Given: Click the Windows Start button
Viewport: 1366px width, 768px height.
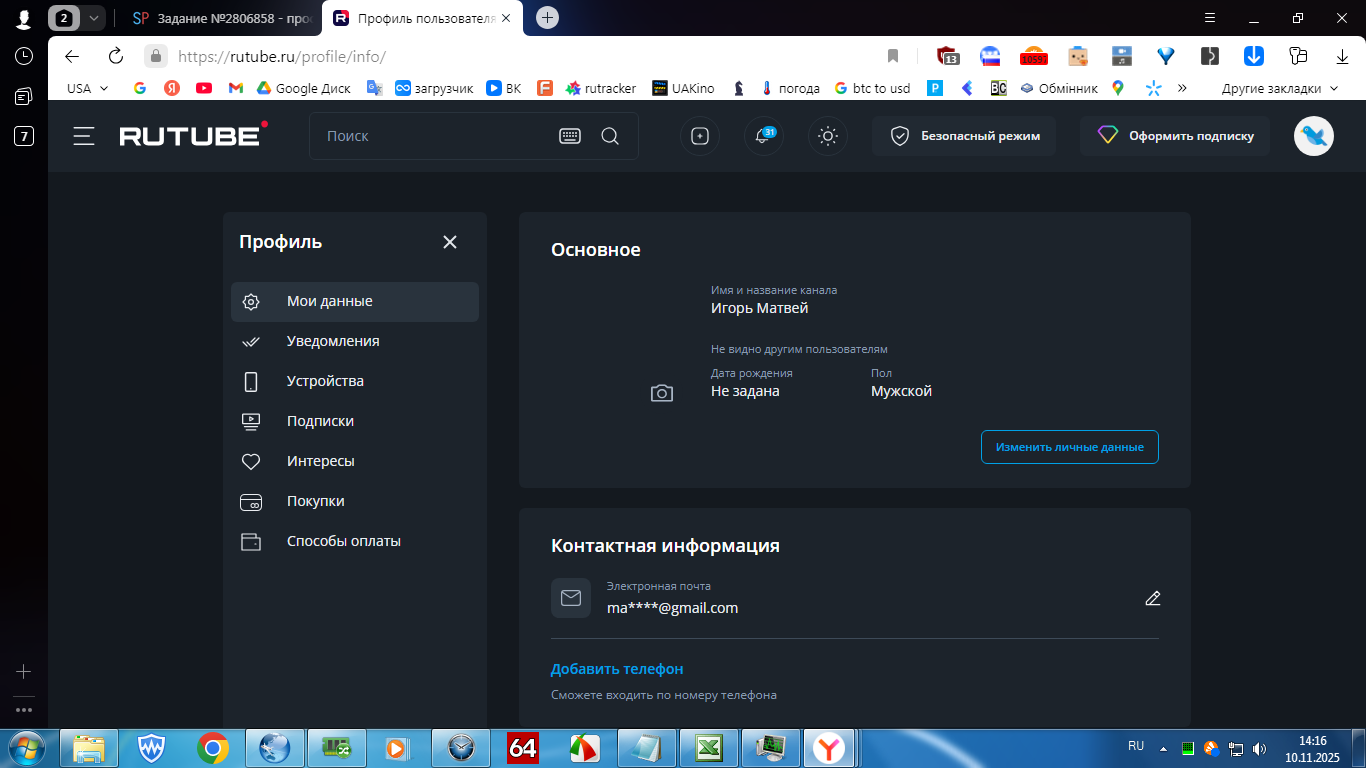Looking at the screenshot, I should 25,747.
